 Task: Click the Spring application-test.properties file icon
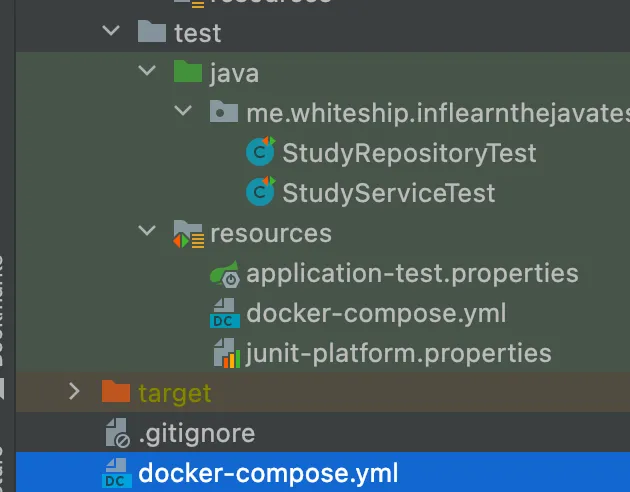point(224,273)
